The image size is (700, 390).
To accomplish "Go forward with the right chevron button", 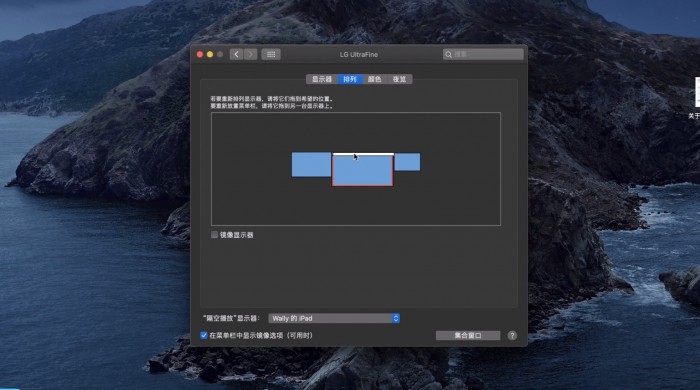I will coord(250,54).
